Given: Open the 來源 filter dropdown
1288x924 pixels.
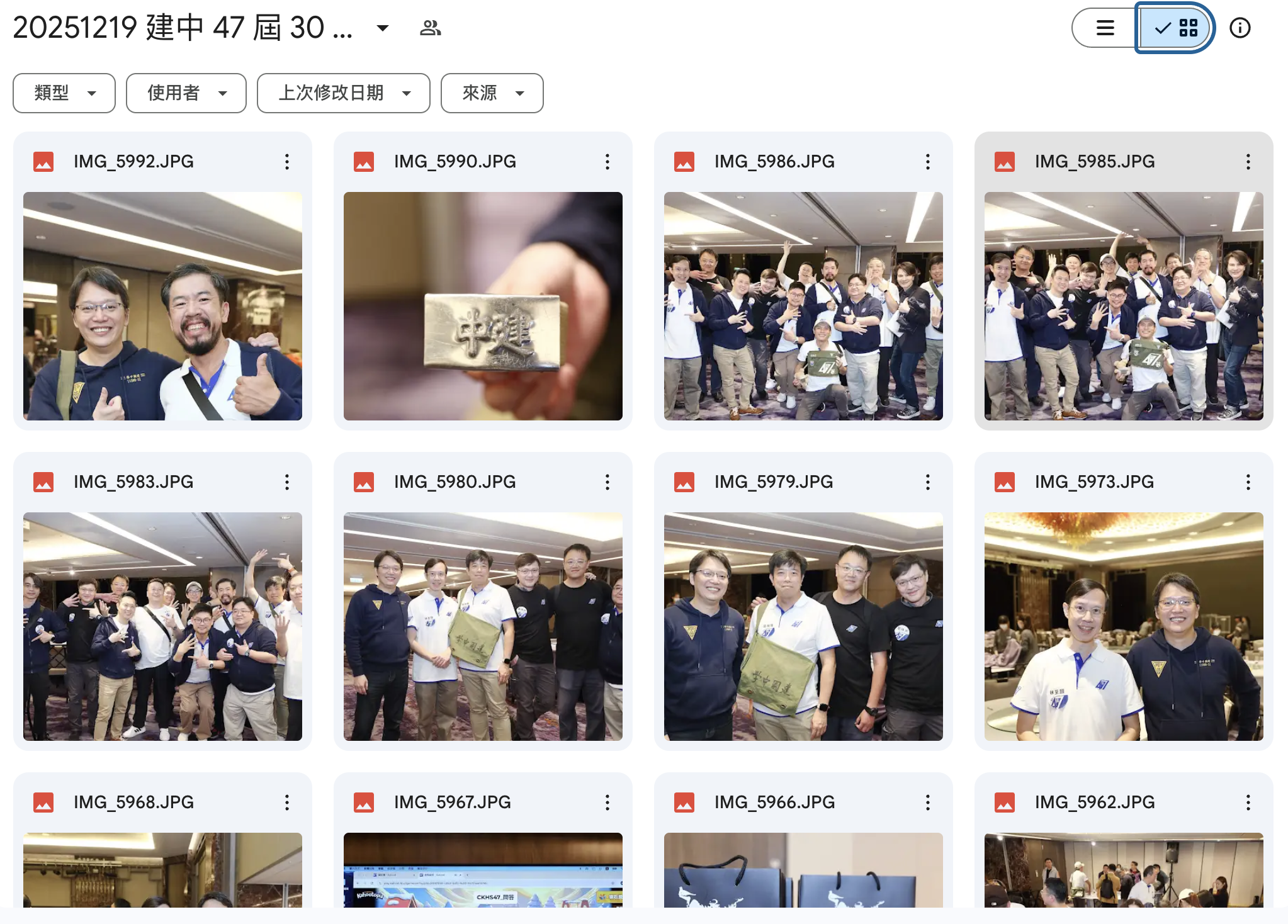Looking at the screenshot, I should 492,93.
